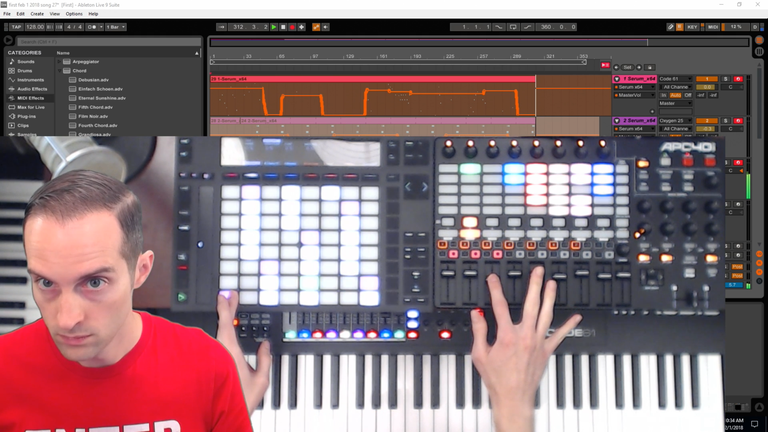
Task: Select Audio Effects category
Action: click(x=32, y=89)
